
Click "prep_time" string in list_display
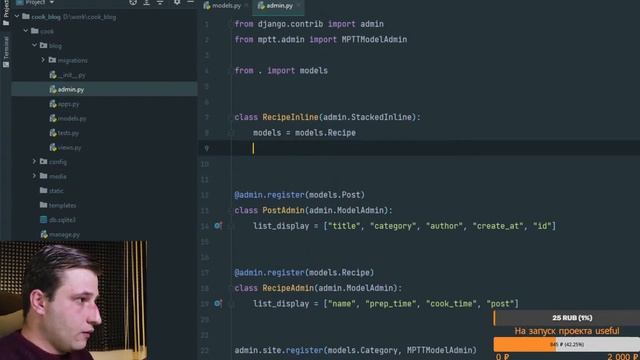click(391, 304)
